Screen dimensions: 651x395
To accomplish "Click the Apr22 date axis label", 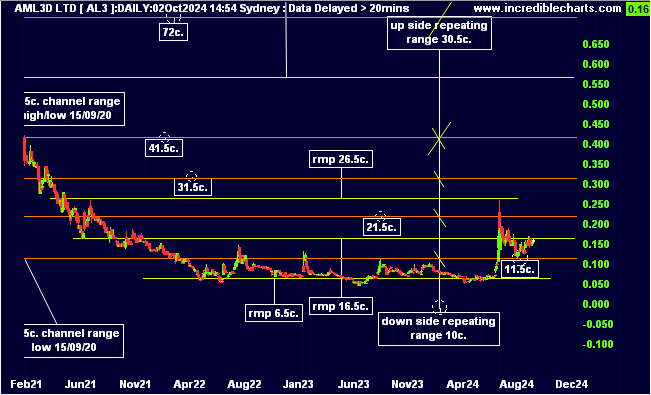I will pos(190,384).
